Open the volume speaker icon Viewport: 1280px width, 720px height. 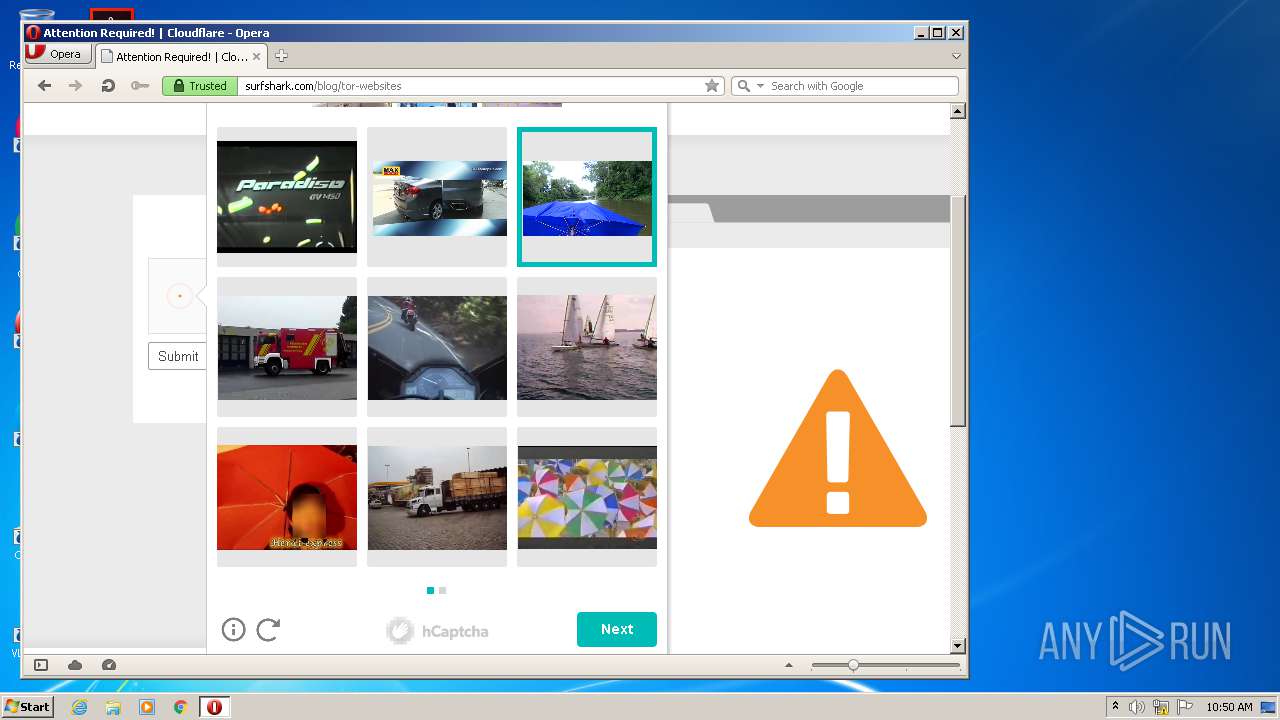pos(1137,707)
